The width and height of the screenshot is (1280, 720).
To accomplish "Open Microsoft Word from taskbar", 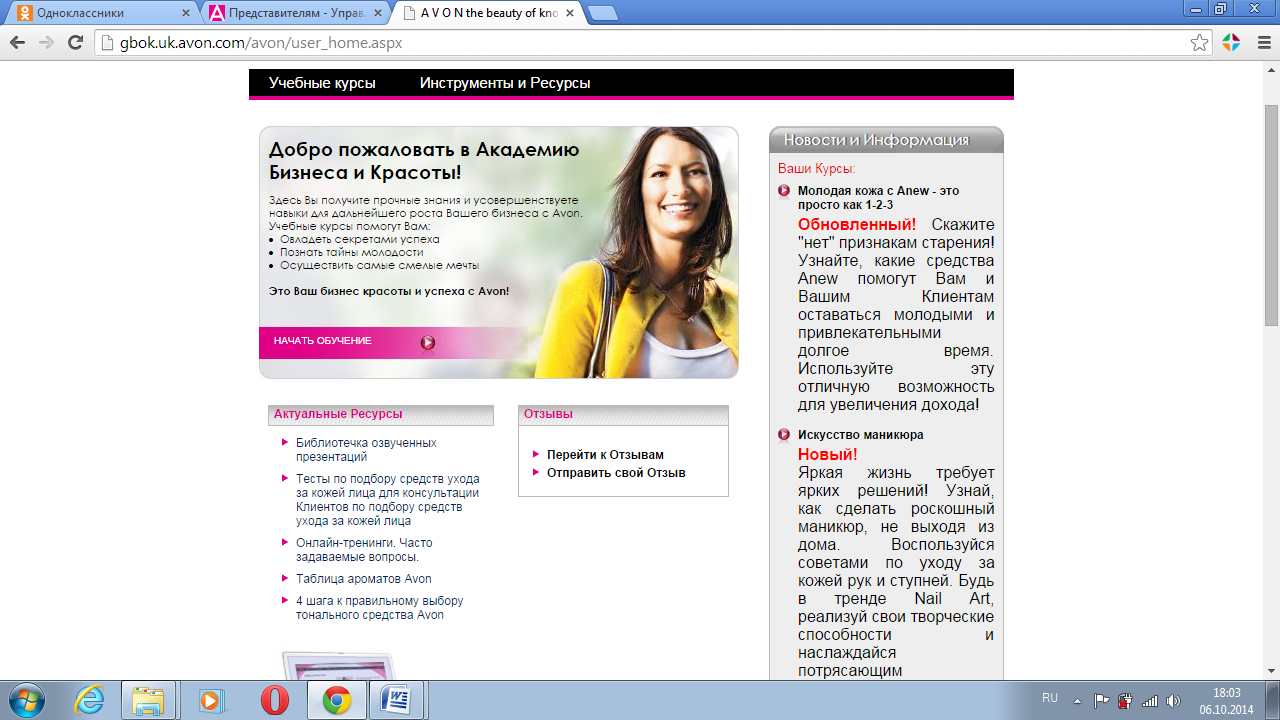I will tap(397, 700).
